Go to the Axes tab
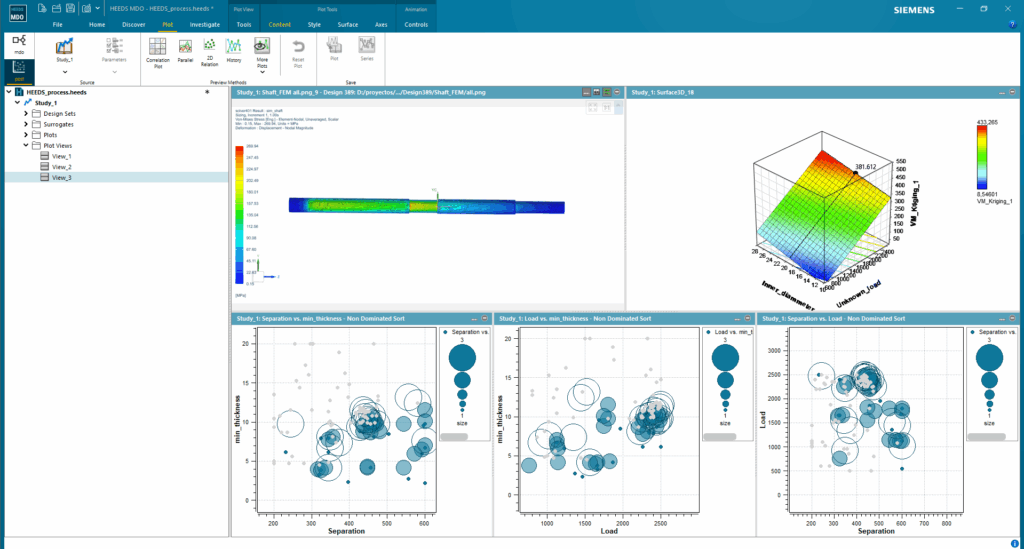Viewport: 1024px width, 549px height. pos(381,23)
